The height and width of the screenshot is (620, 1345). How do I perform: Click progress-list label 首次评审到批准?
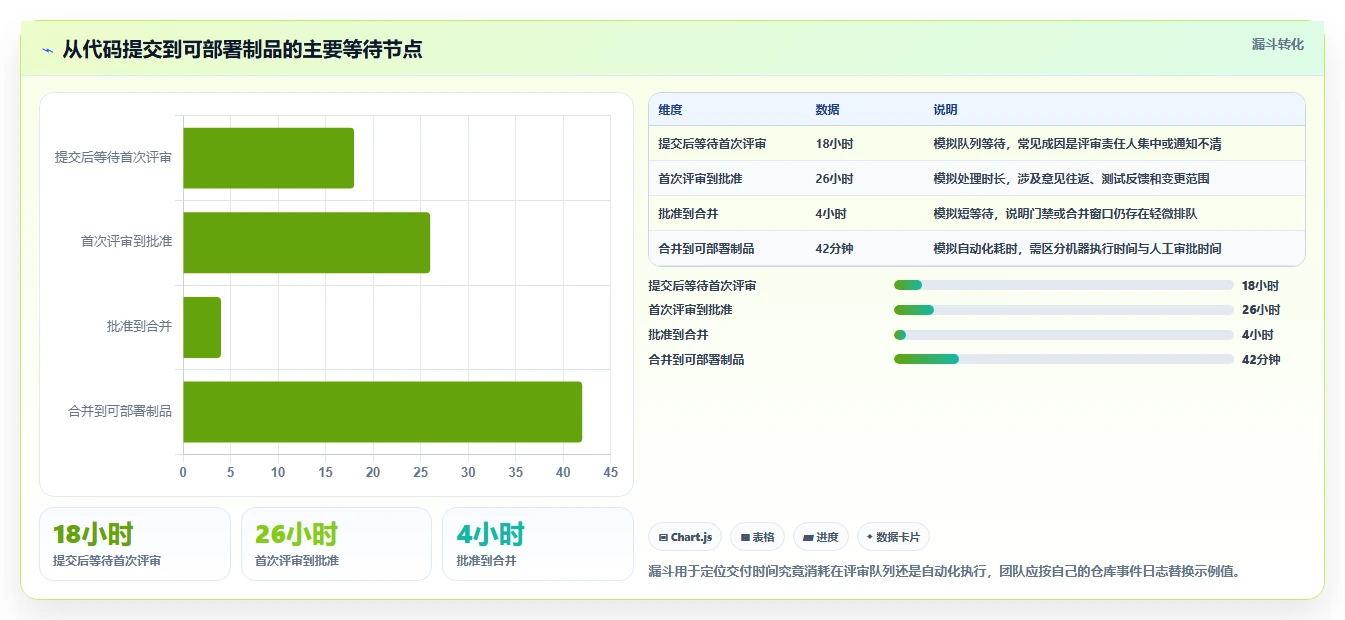[690, 310]
